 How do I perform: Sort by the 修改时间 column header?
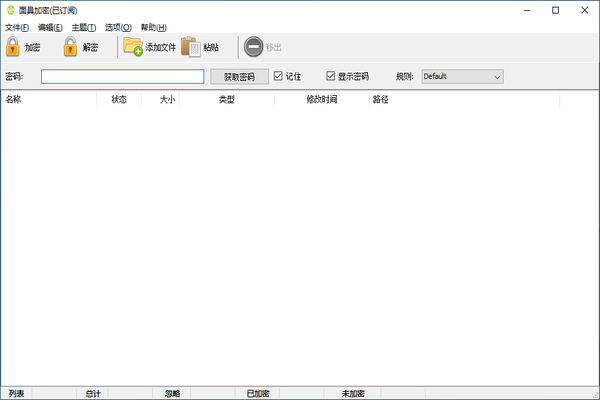coord(322,100)
